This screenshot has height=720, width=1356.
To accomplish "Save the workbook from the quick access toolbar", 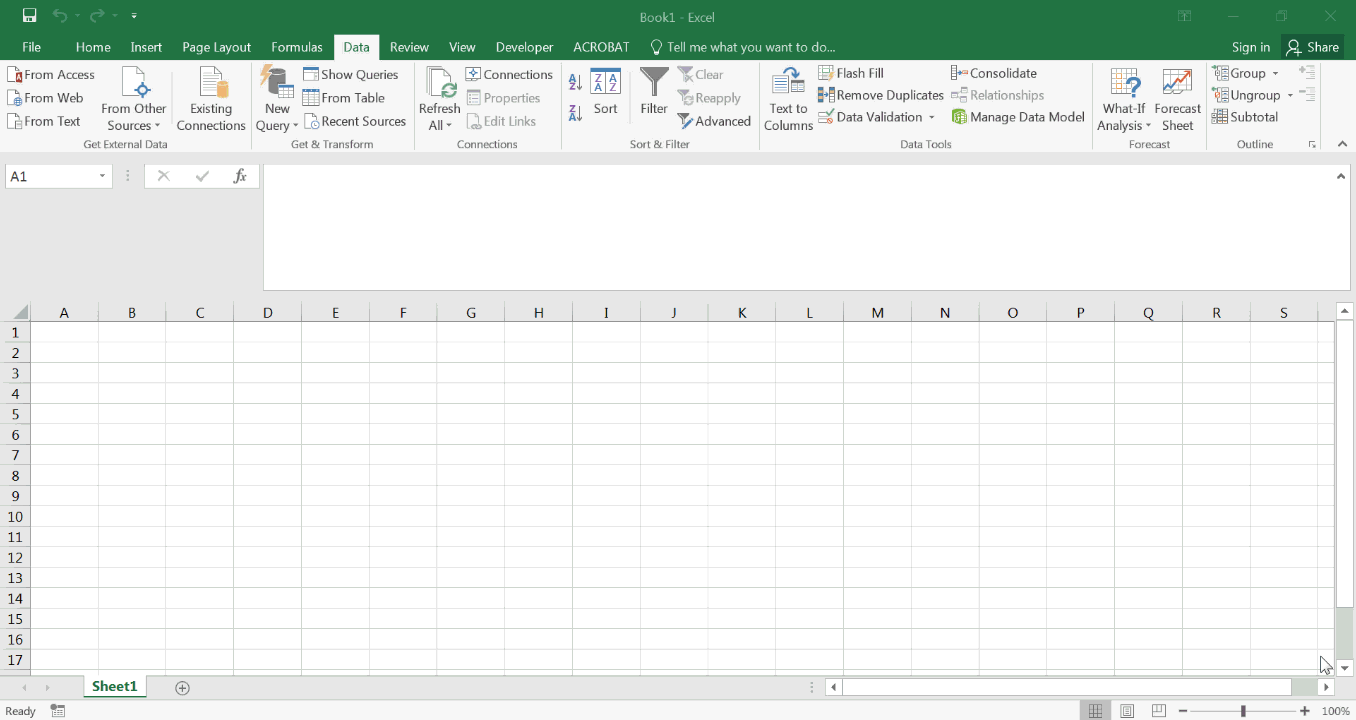I will 29,16.
